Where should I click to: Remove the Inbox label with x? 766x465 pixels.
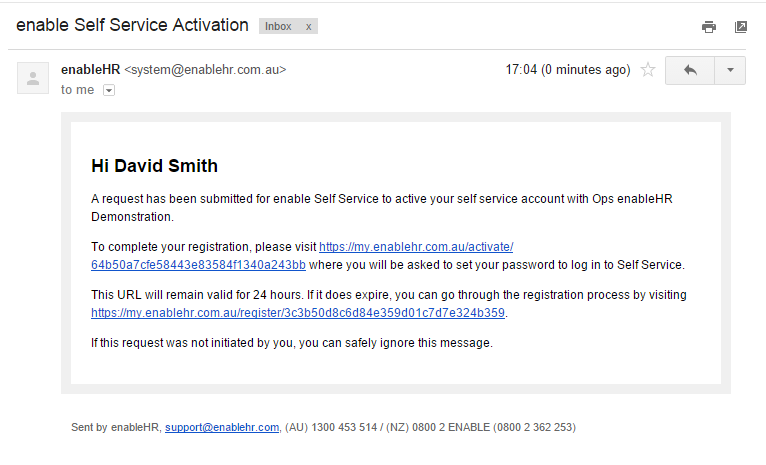309,27
